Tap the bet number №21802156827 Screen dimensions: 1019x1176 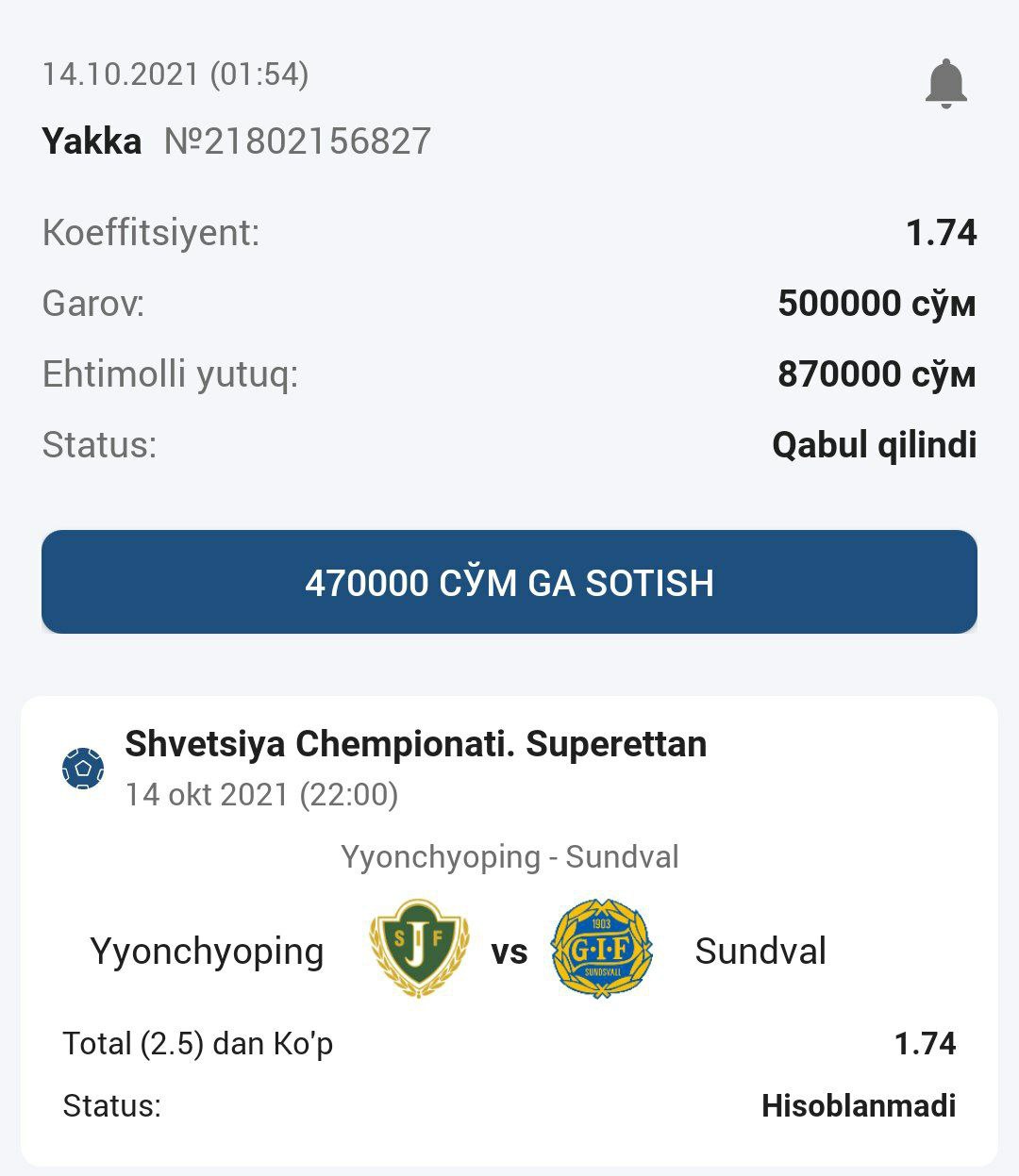click(x=297, y=141)
